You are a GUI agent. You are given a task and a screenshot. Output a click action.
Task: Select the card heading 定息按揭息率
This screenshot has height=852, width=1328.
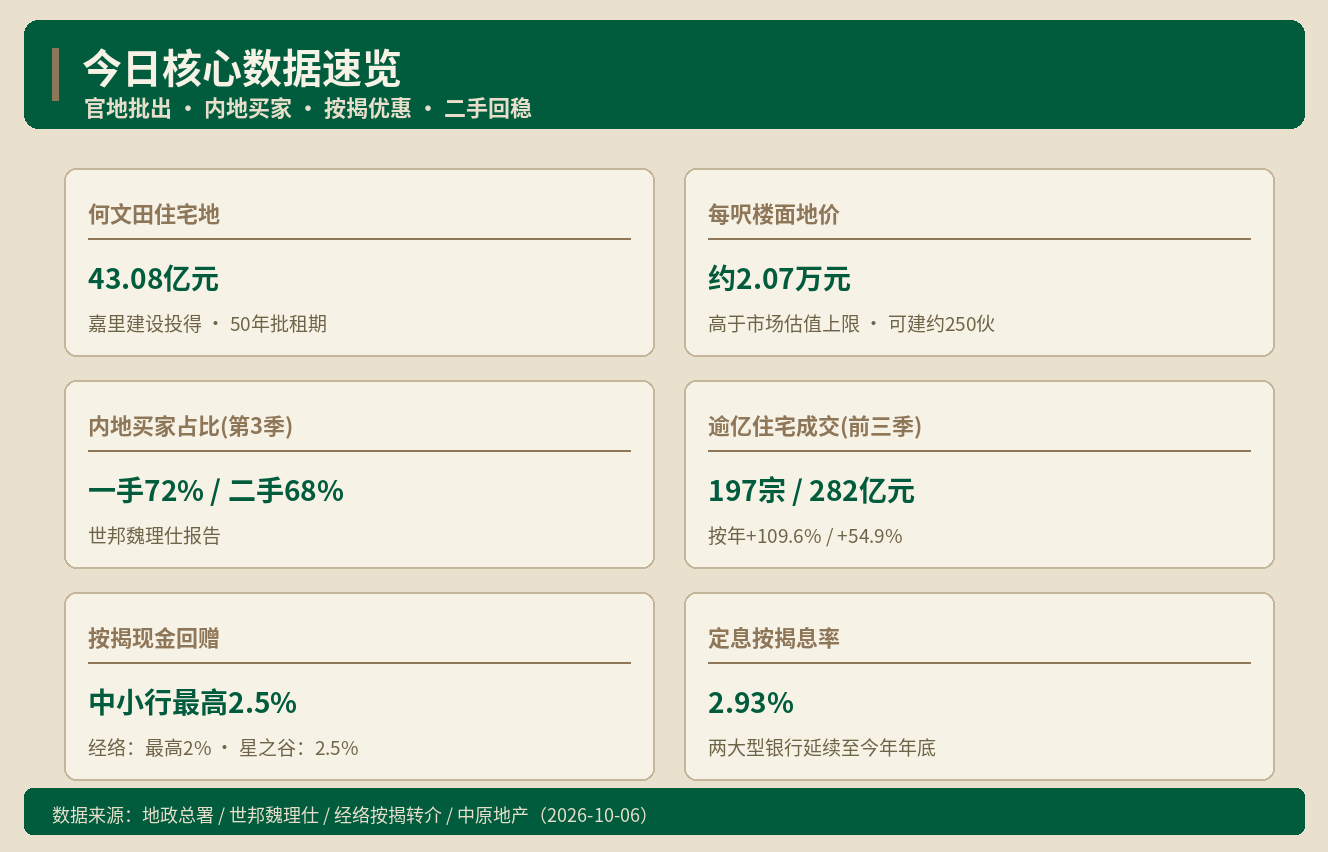[x=774, y=638]
